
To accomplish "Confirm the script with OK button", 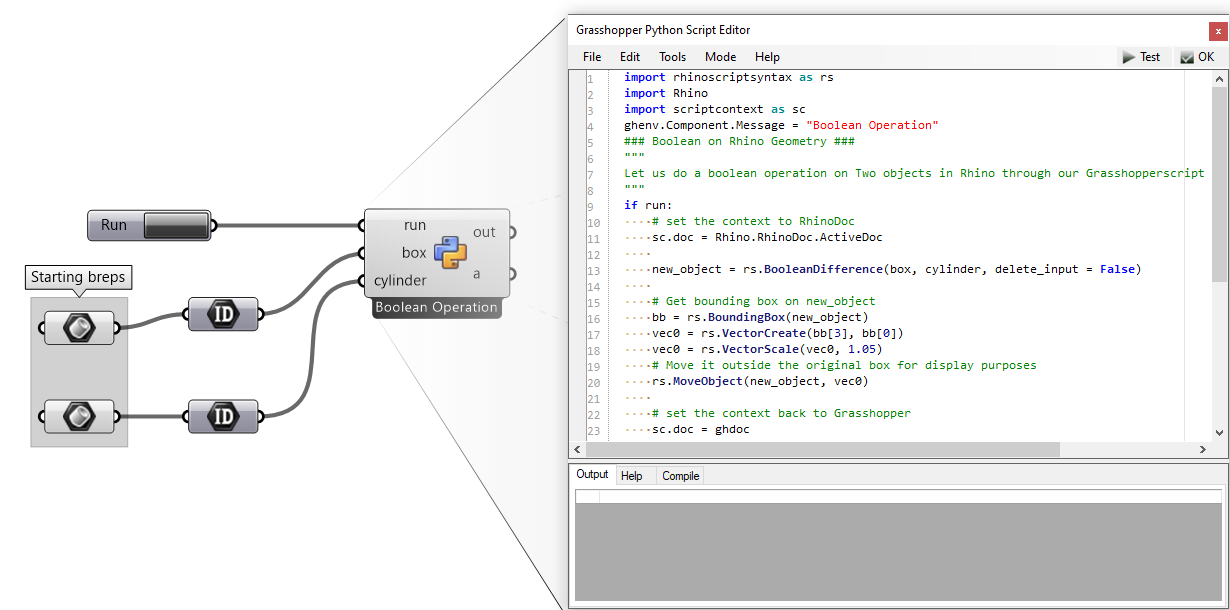I will [1197, 57].
